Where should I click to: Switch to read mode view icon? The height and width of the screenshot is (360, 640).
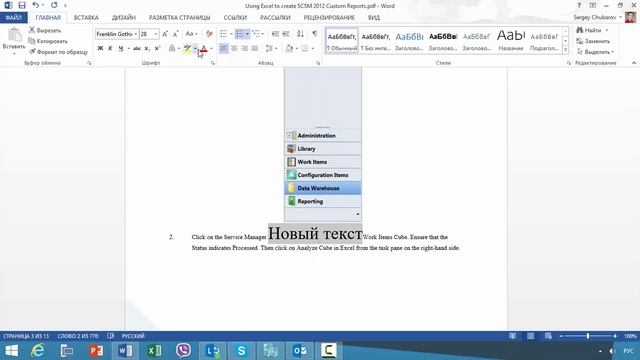512,336
